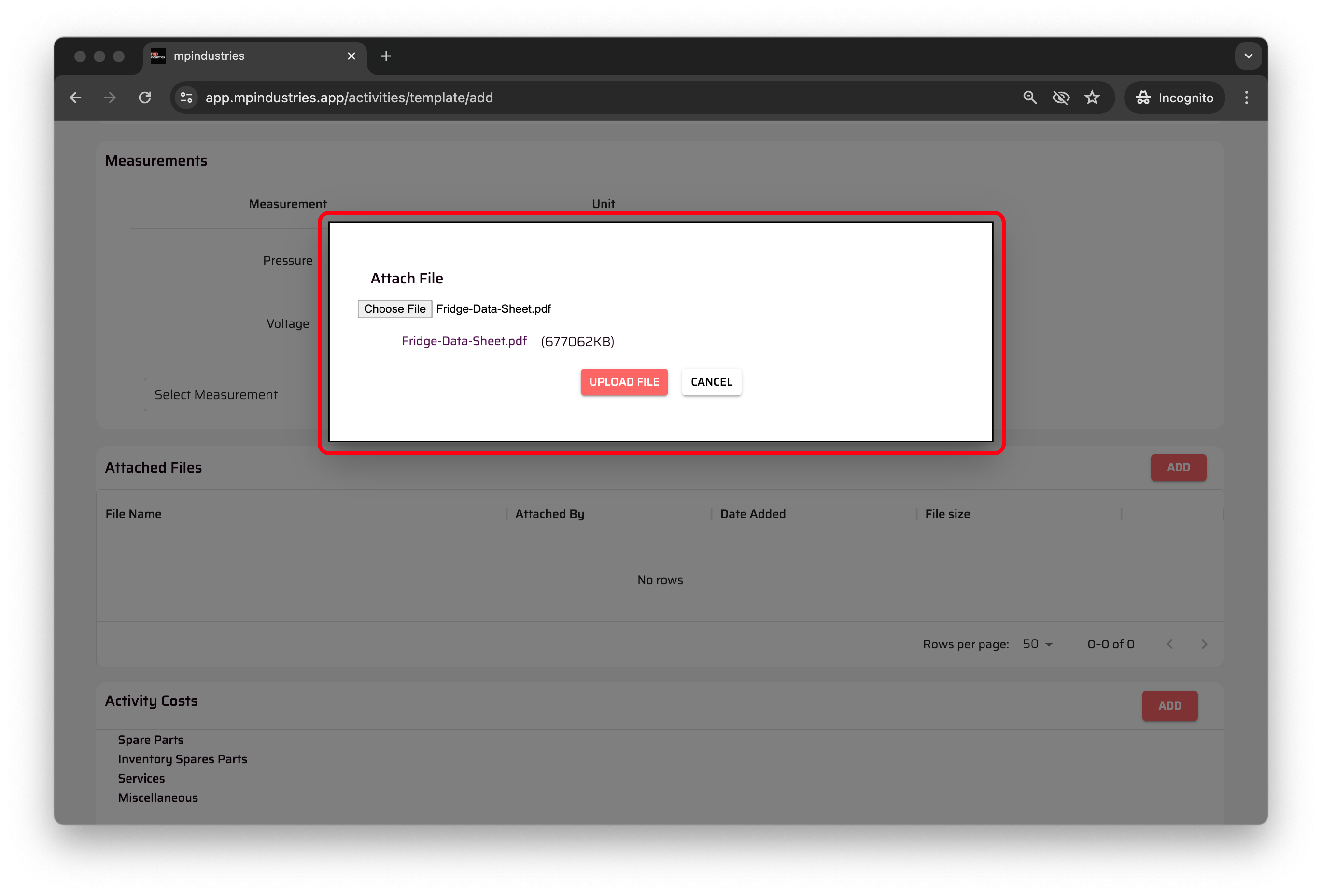The height and width of the screenshot is (896, 1322).
Task: Click the Choose File button
Action: [394, 309]
